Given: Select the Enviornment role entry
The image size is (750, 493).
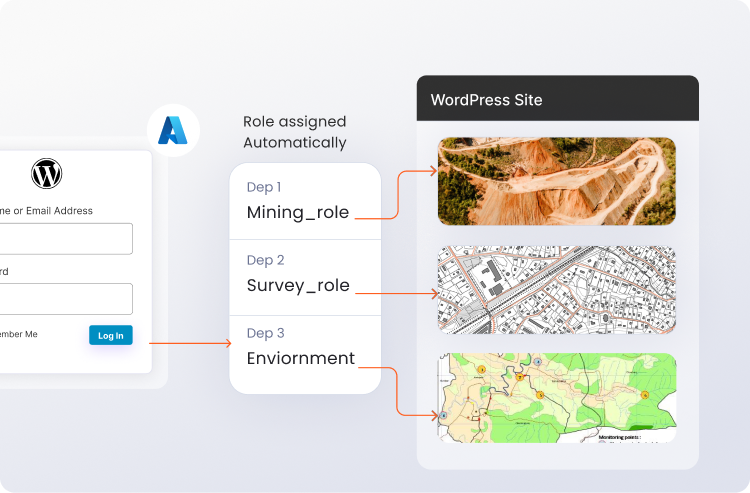Looking at the screenshot, I should [x=300, y=358].
